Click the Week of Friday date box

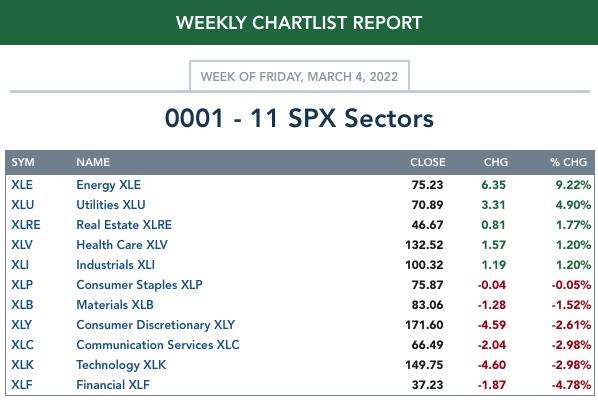[299, 76]
